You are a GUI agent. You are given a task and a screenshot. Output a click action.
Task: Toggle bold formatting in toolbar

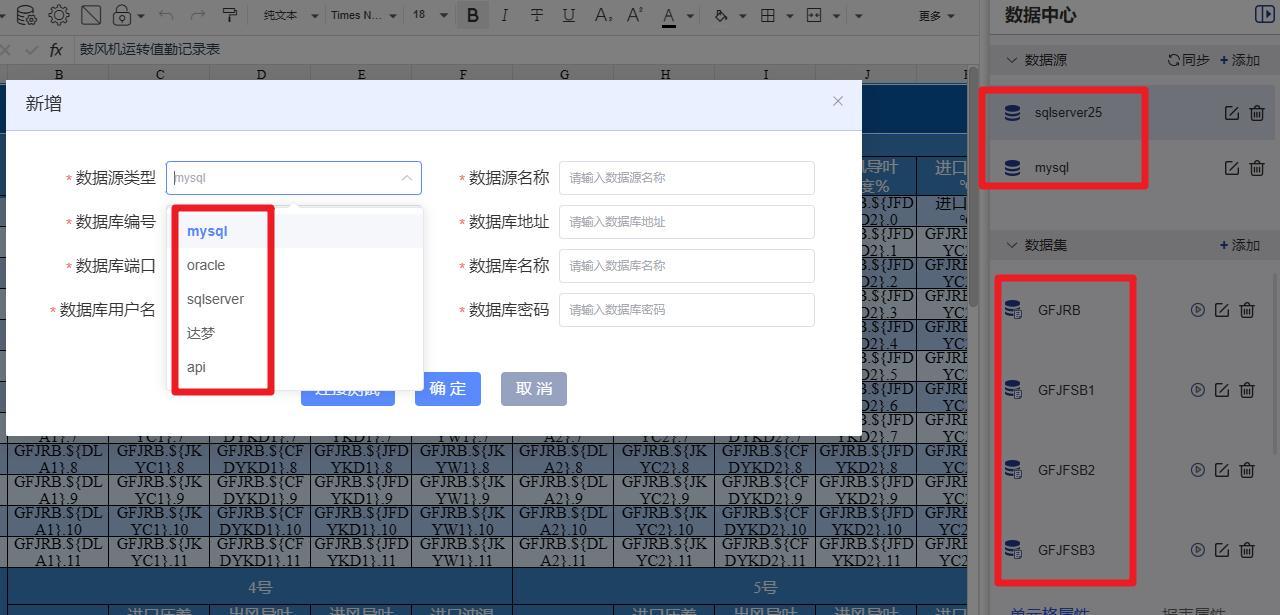[x=472, y=15]
